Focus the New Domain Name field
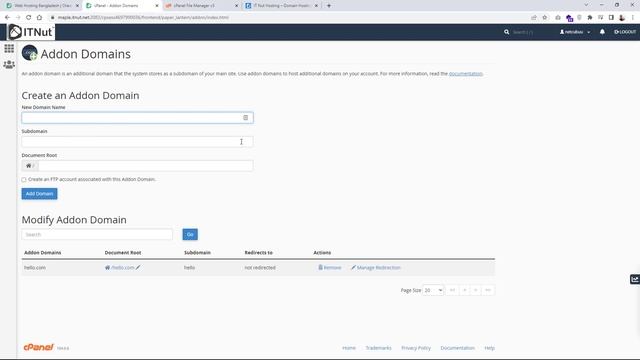640x360 pixels. pos(137,118)
